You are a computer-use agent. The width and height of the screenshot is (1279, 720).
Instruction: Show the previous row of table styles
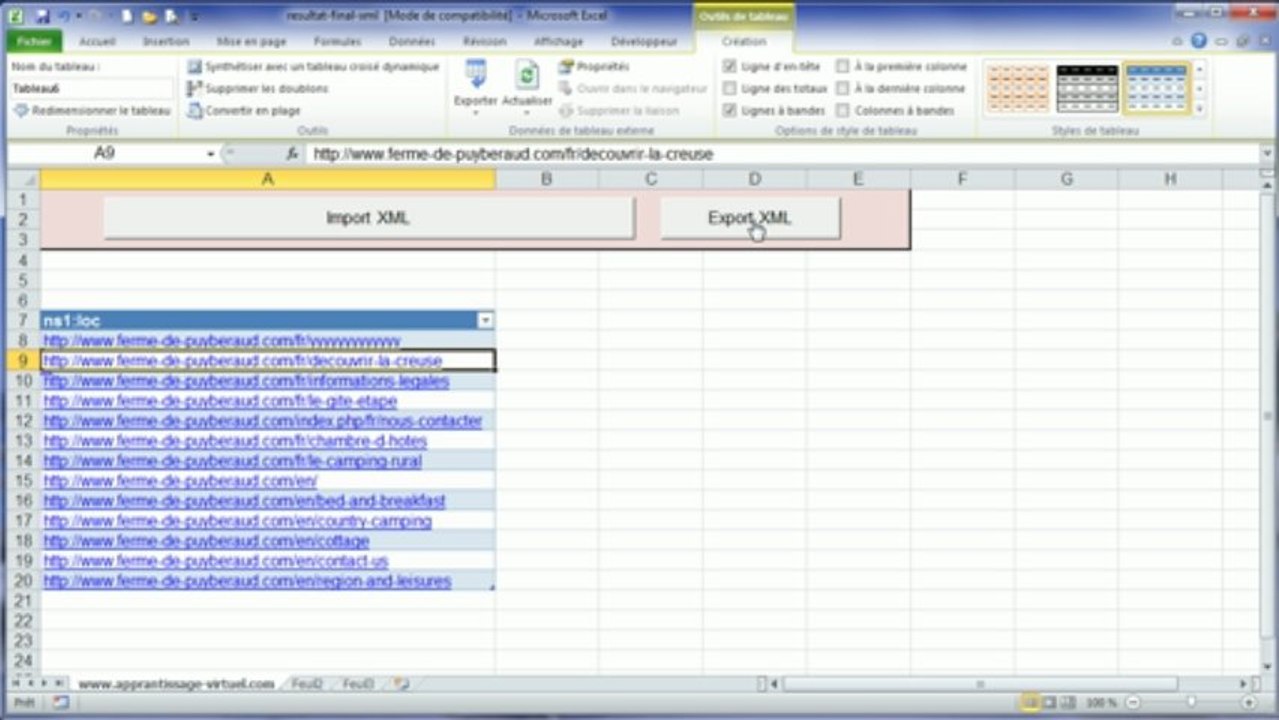coord(1200,68)
